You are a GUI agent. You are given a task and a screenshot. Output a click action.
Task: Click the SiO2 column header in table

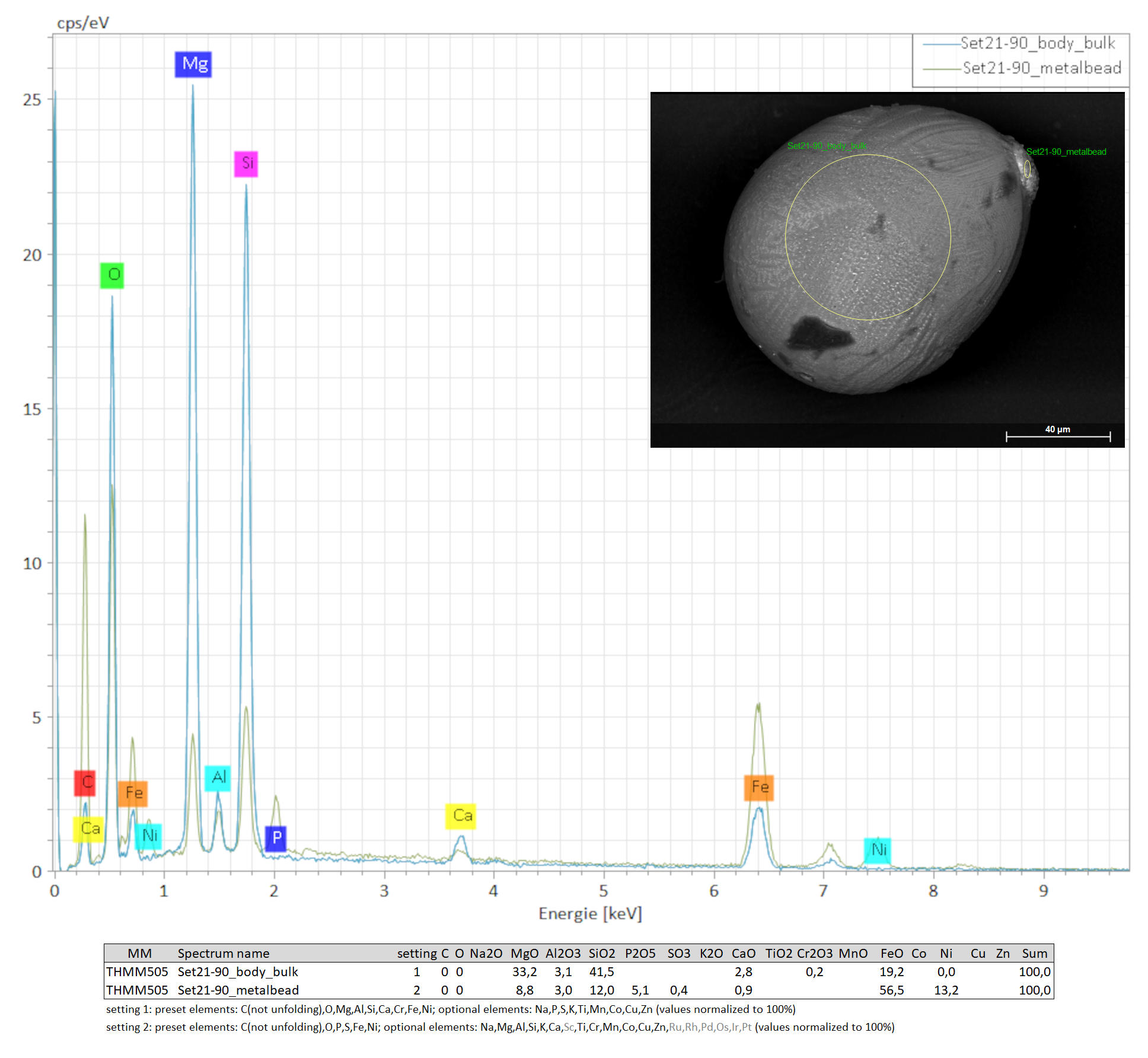601,953
